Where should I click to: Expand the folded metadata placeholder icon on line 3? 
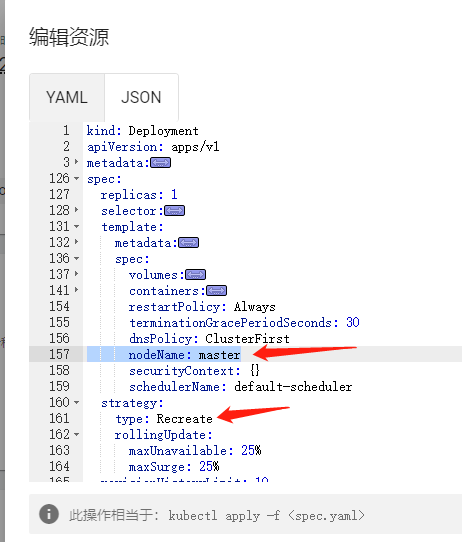160,163
